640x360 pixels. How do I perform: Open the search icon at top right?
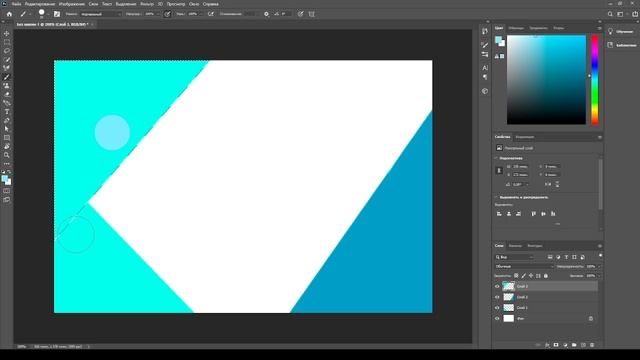click(610, 14)
